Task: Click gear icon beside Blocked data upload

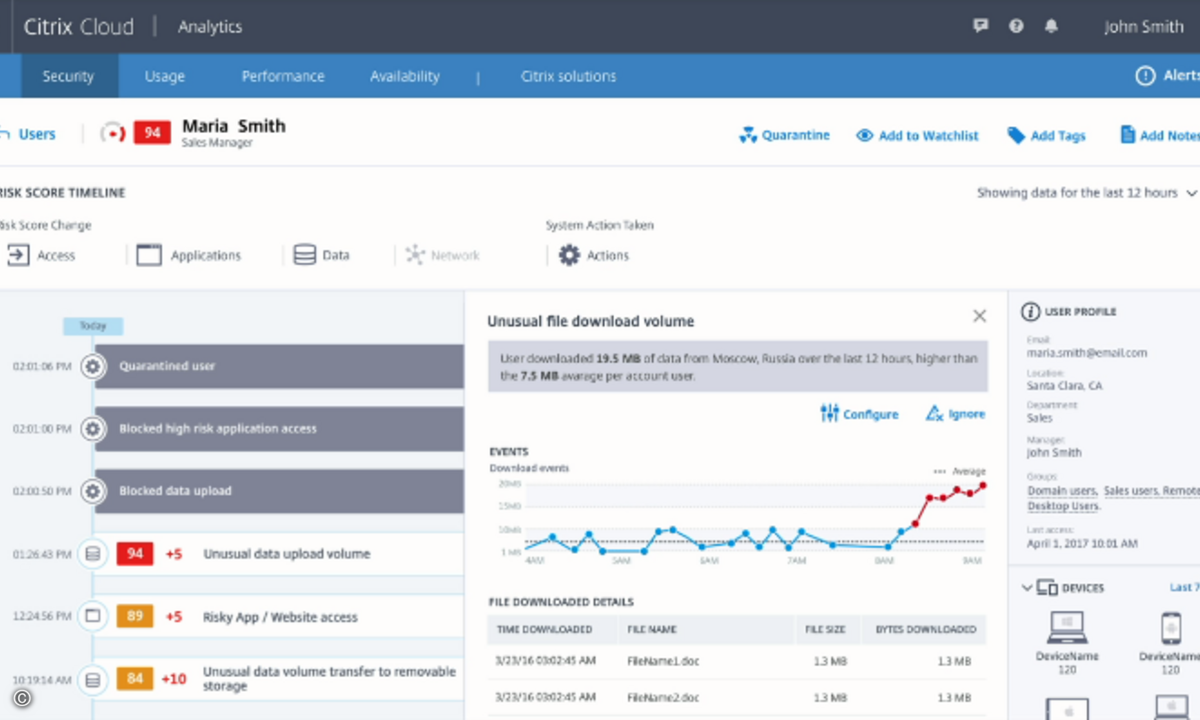Action: click(93, 491)
